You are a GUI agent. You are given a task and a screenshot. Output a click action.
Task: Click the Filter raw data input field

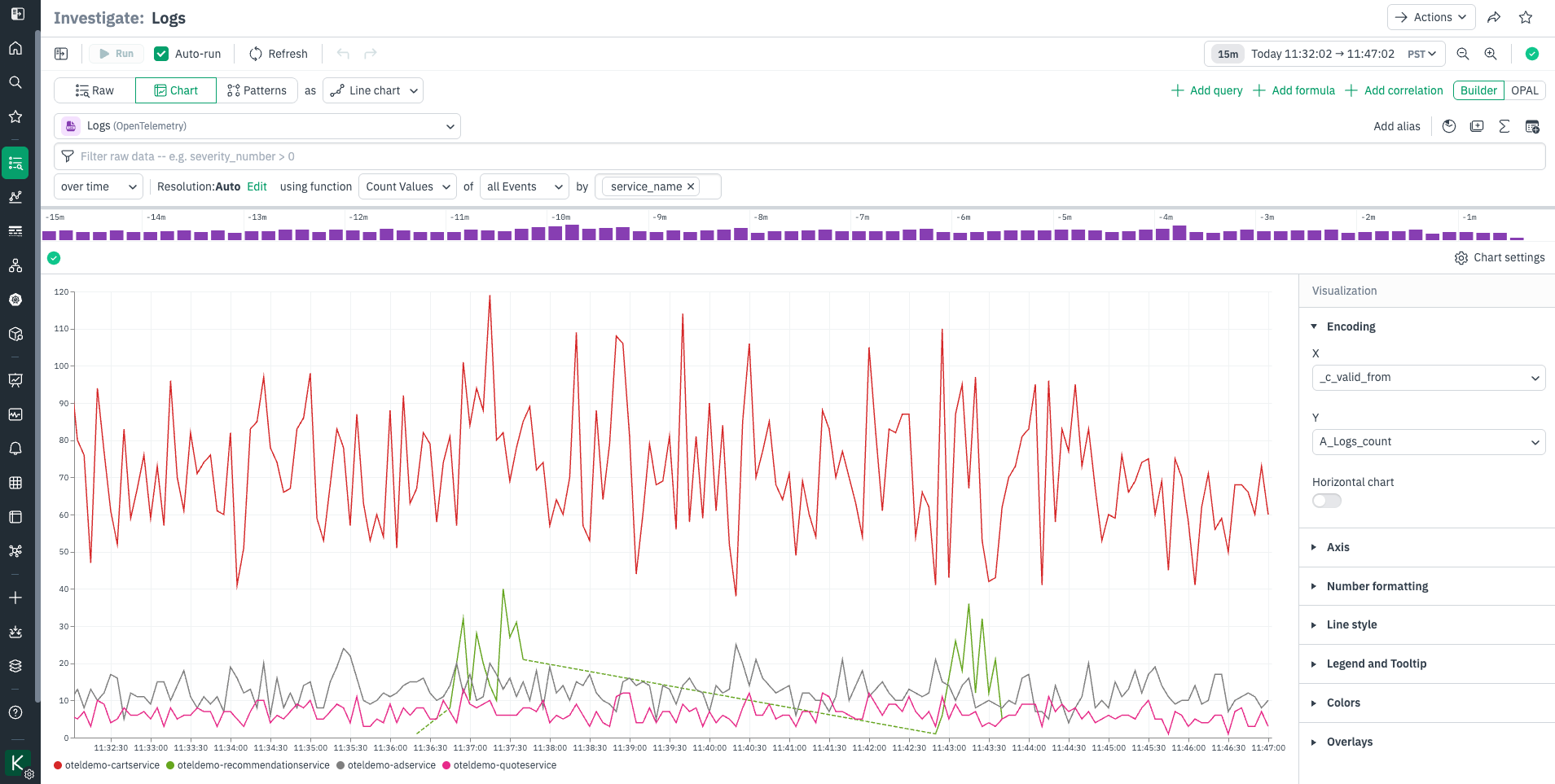pos(800,156)
